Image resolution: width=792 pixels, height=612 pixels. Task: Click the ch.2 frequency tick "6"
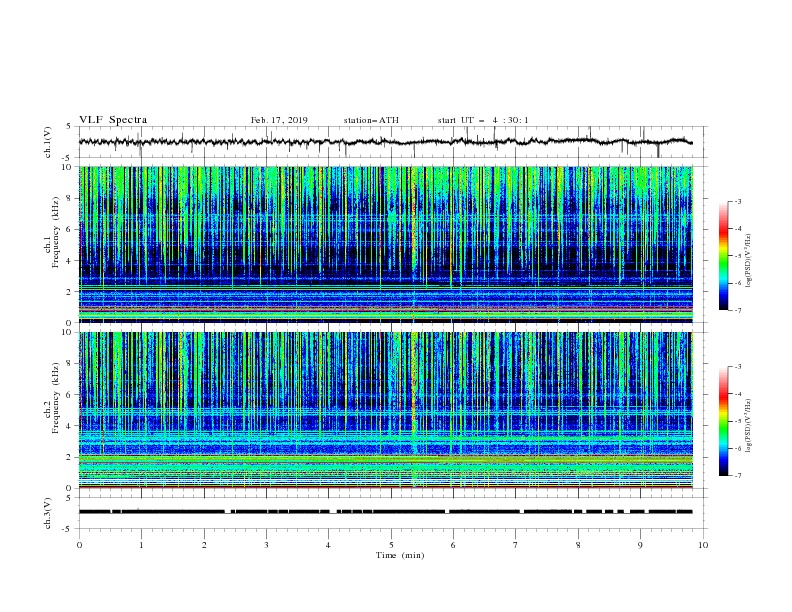(71, 395)
